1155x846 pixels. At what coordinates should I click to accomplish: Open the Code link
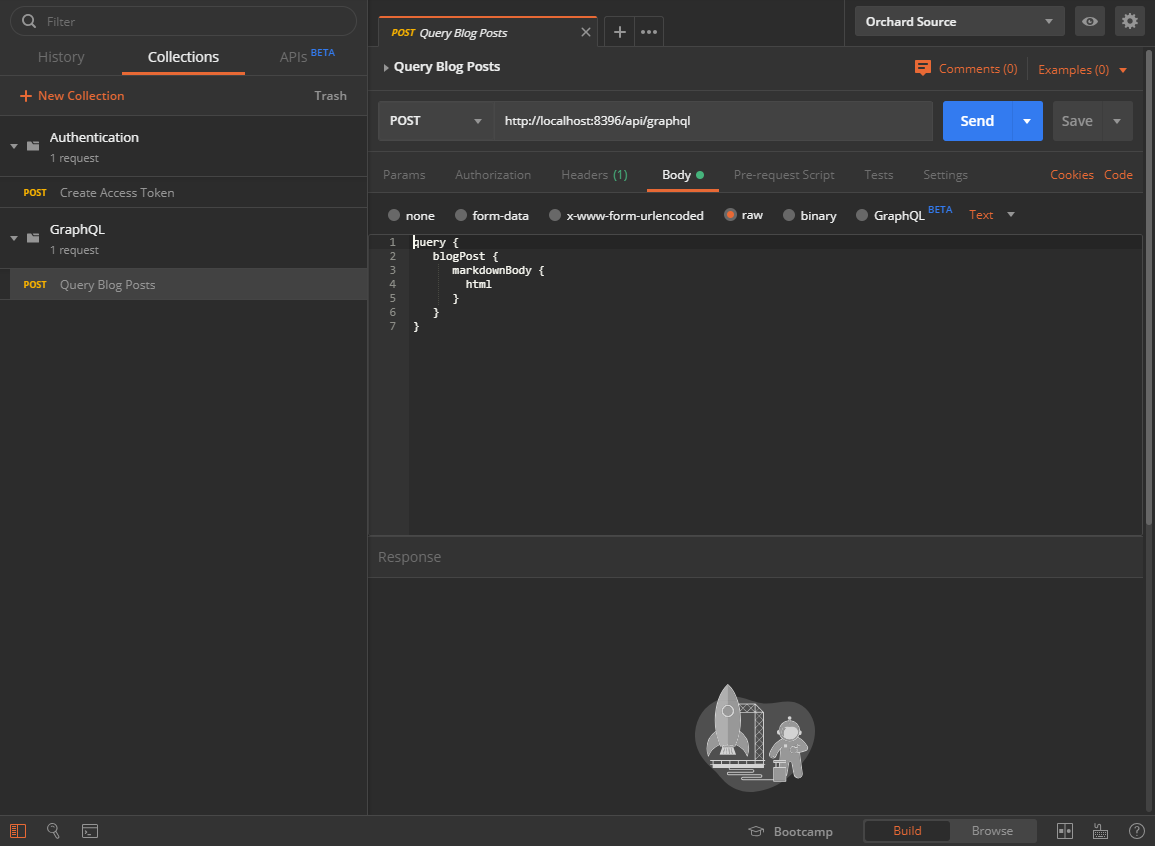(1118, 175)
